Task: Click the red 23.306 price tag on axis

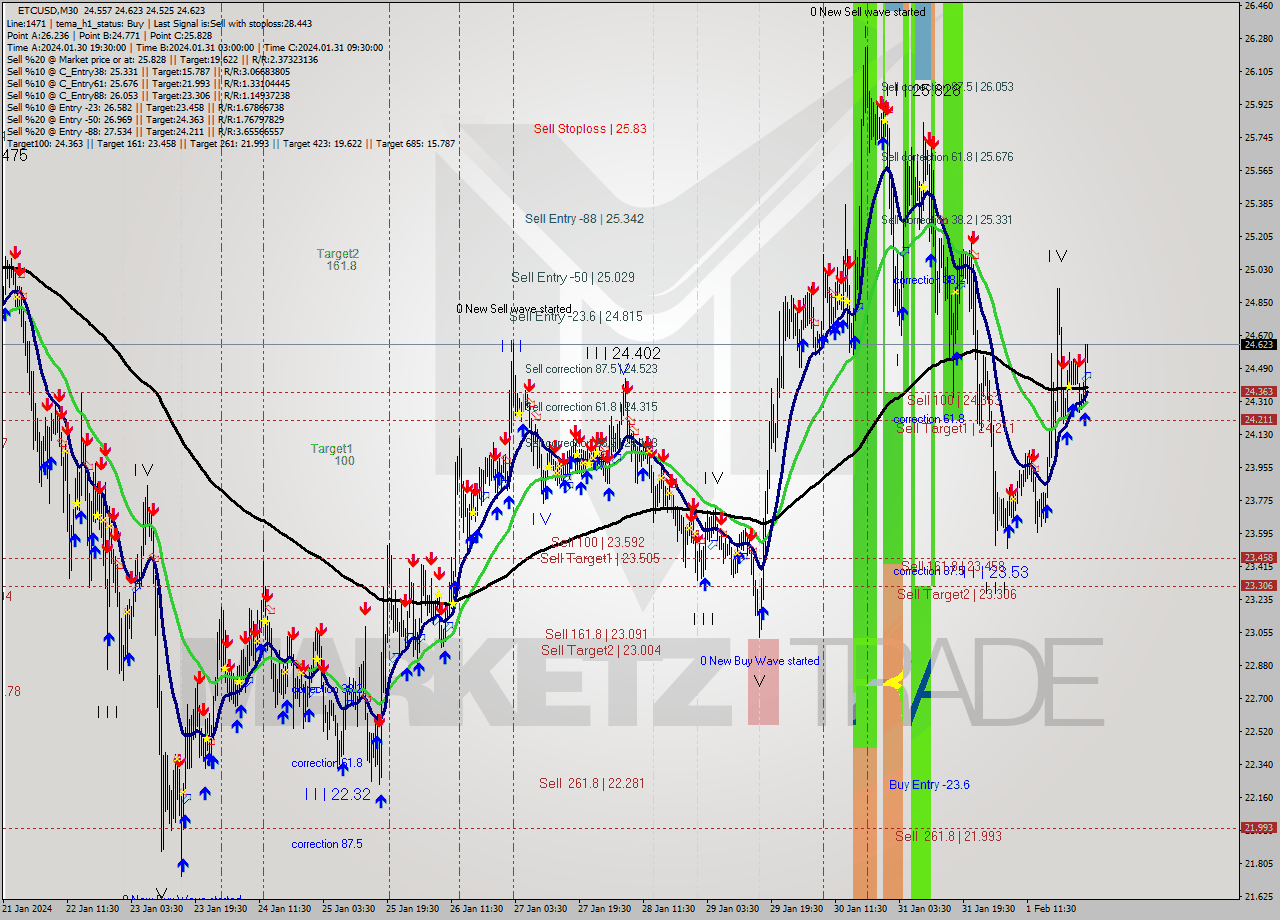Action: [1258, 585]
